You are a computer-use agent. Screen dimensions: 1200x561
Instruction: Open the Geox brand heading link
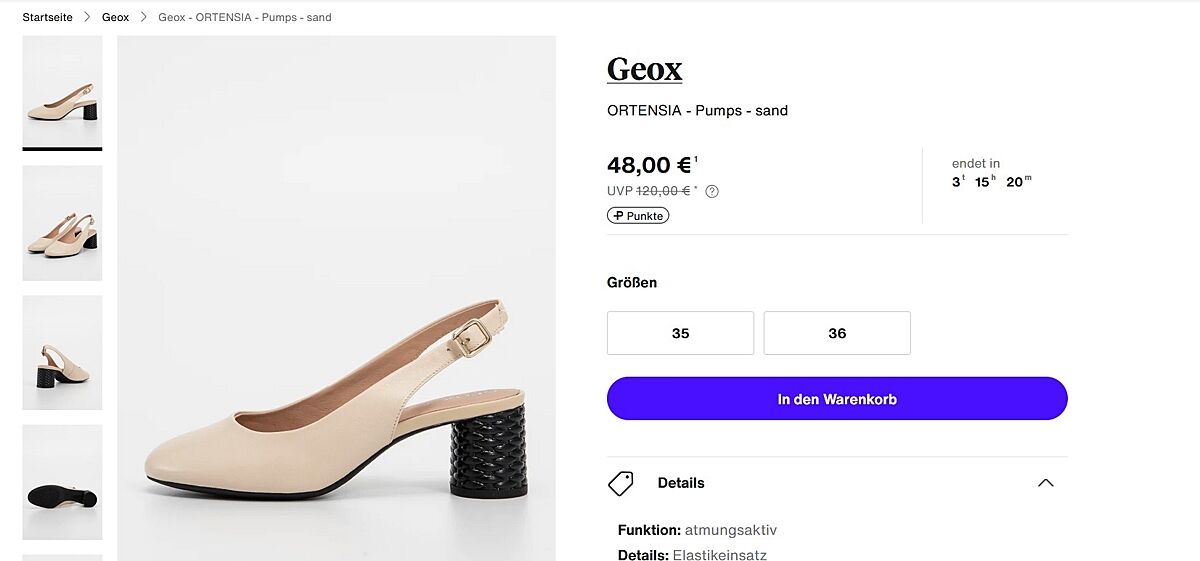(644, 69)
